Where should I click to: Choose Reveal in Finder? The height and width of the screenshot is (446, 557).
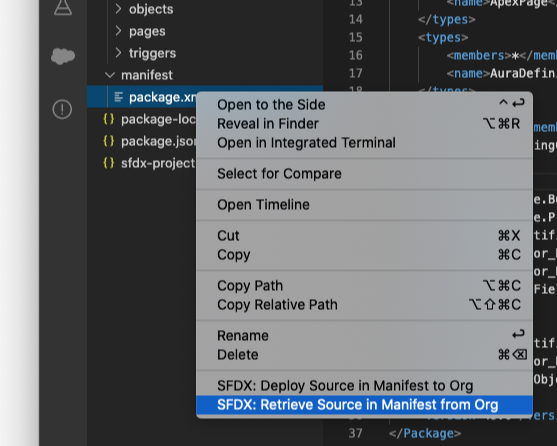click(x=364, y=124)
